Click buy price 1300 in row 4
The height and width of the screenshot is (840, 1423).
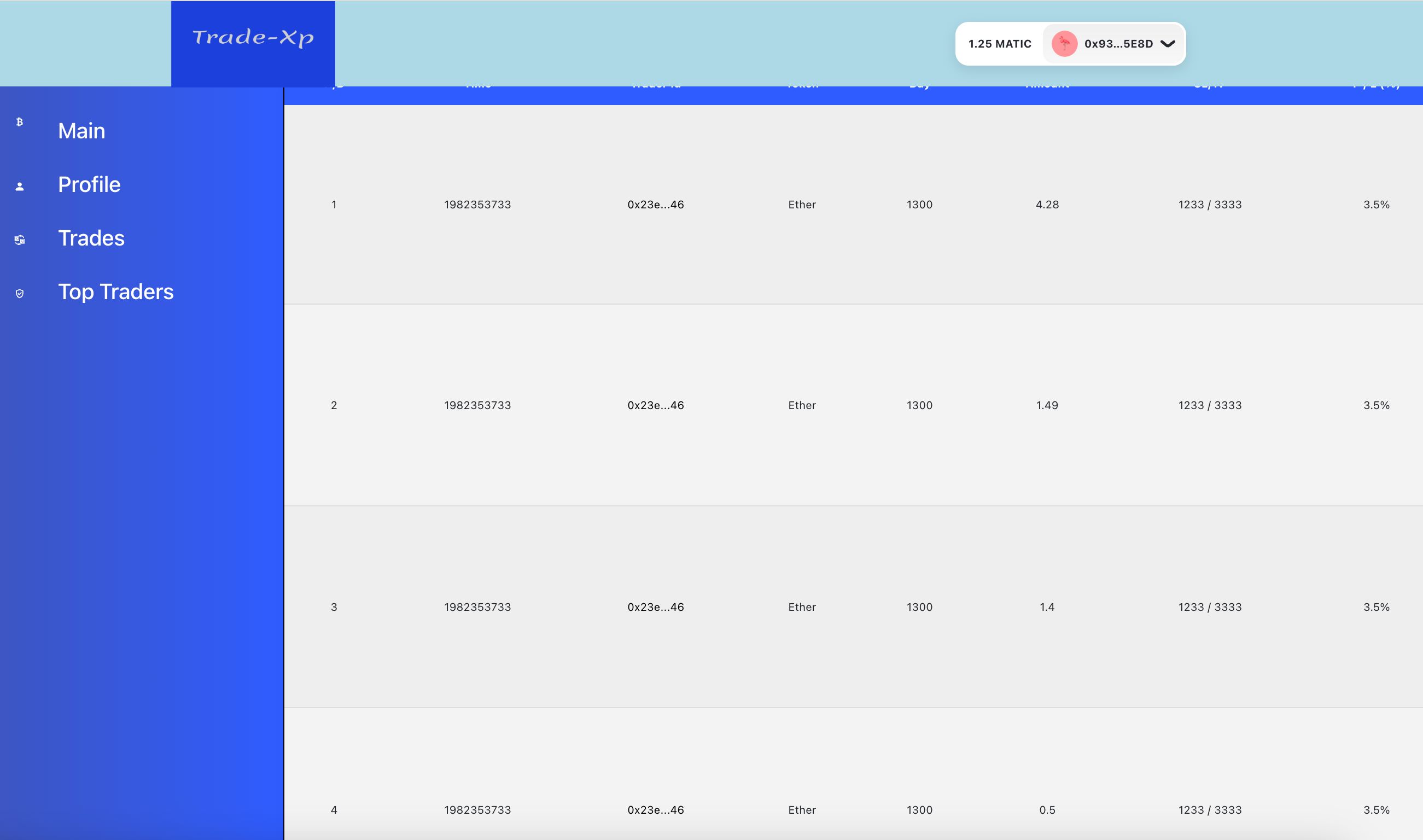click(x=920, y=810)
